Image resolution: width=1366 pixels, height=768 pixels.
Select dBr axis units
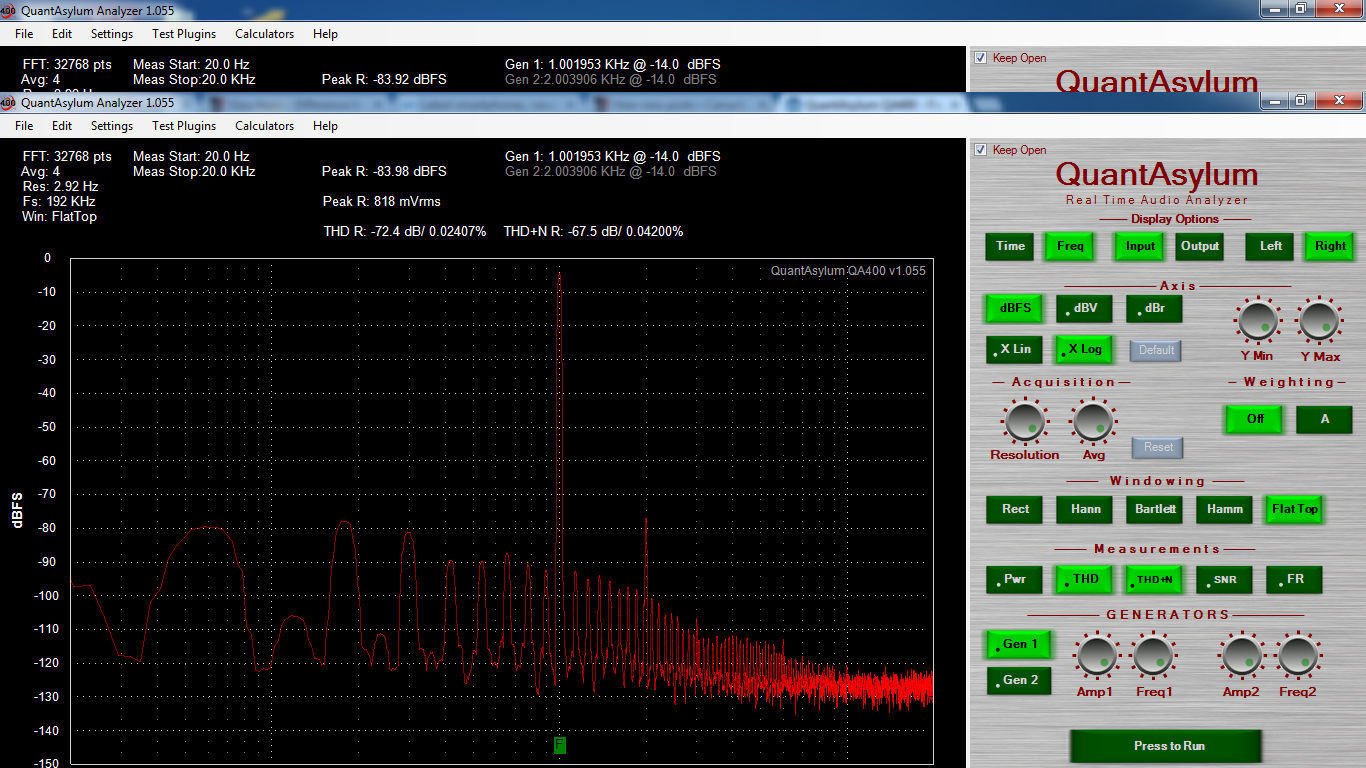[1154, 308]
